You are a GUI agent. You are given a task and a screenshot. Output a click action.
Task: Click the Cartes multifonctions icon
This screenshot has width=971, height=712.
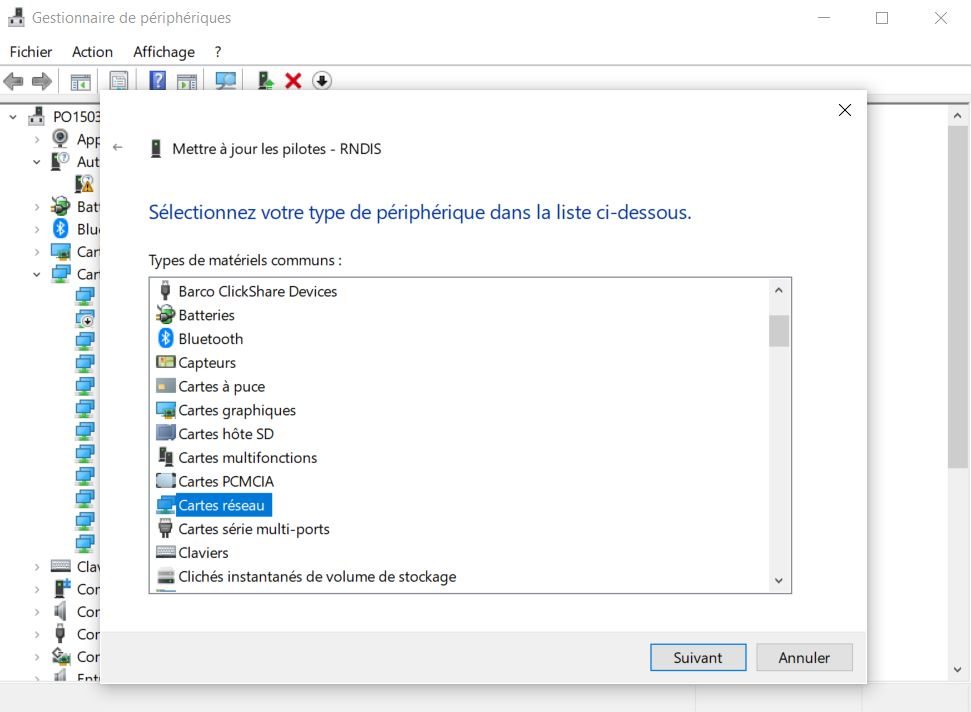click(165, 457)
